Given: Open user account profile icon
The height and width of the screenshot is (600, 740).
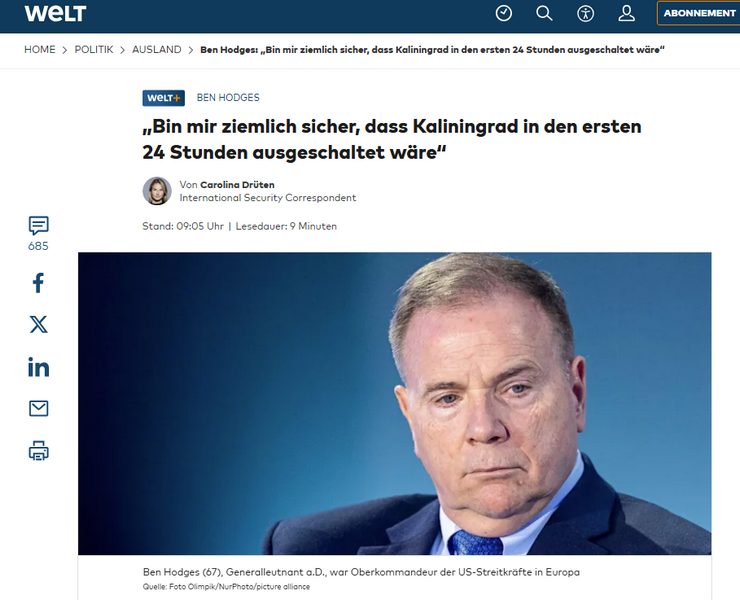Looking at the screenshot, I should pyautogui.click(x=626, y=13).
